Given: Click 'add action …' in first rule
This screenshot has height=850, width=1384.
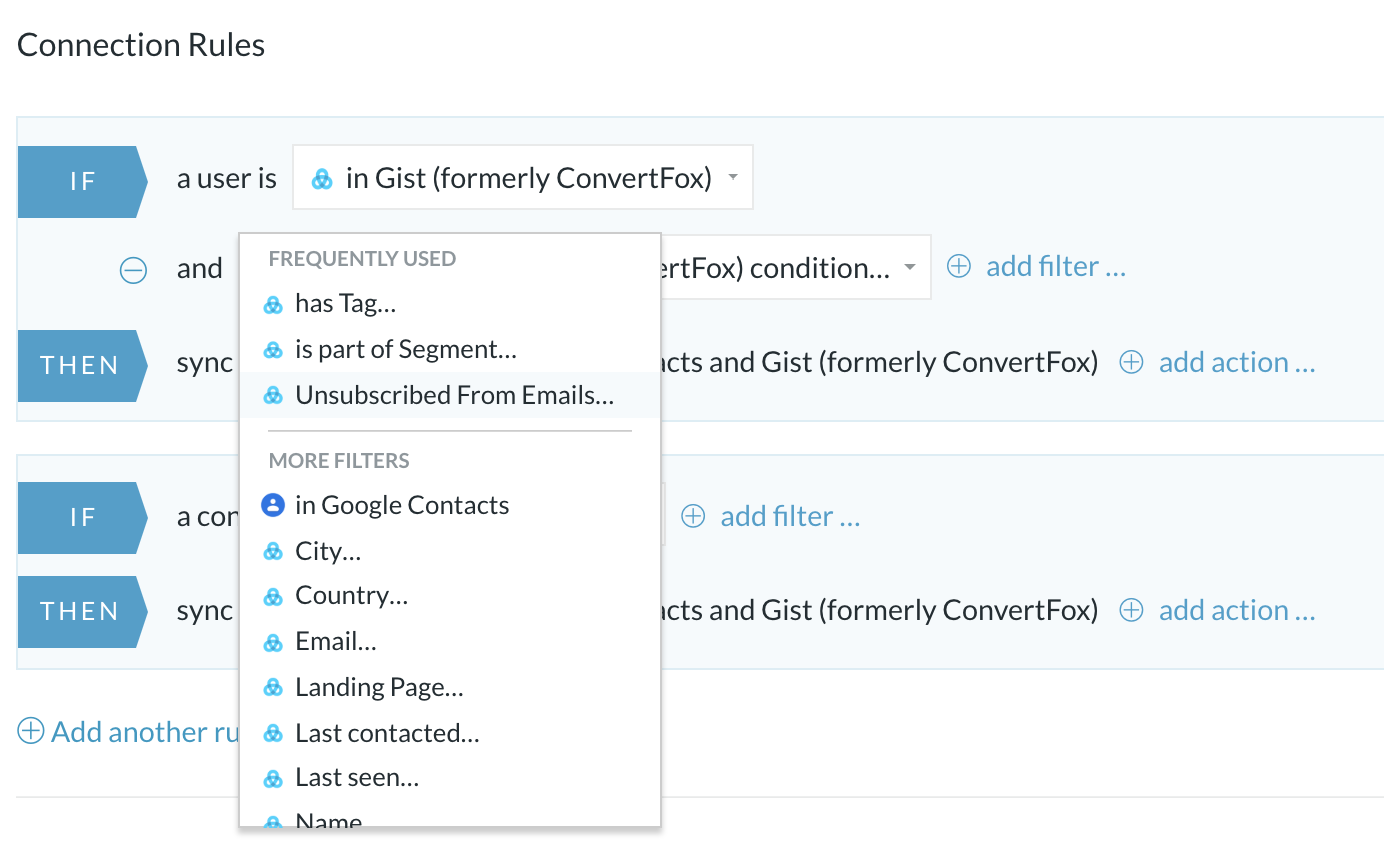Looking at the screenshot, I should pos(1237,362).
